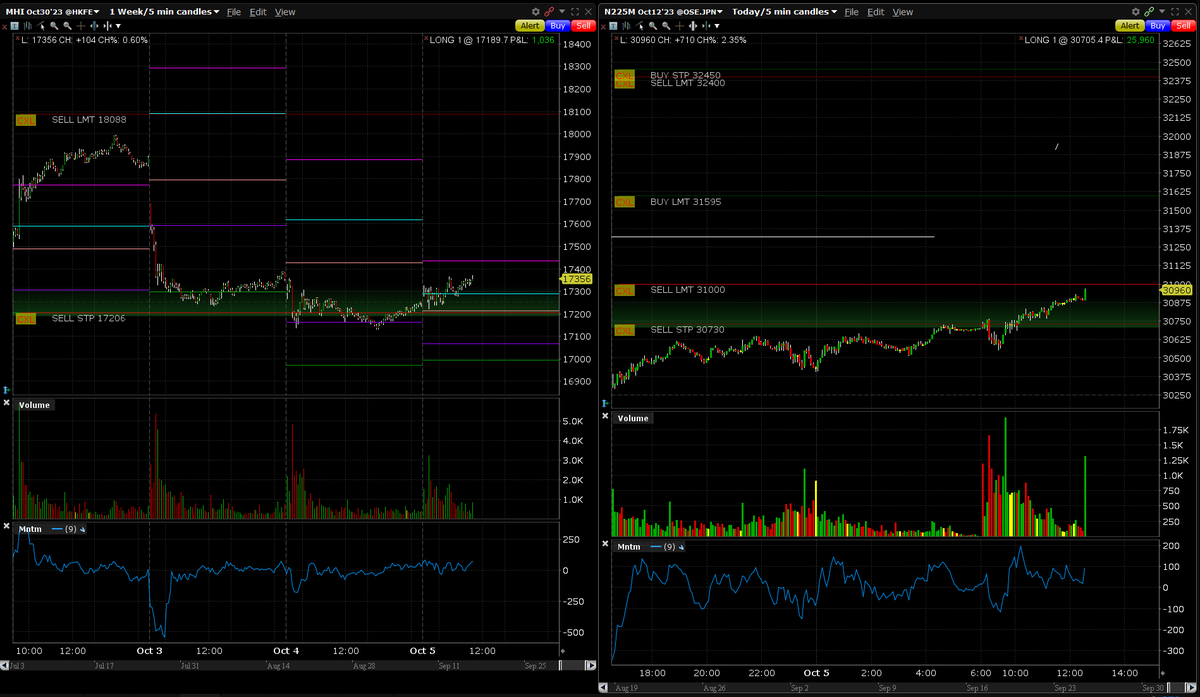Select the pointer arrow tool in N225M toolbar
1200x697 pixels.
coord(639,25)
